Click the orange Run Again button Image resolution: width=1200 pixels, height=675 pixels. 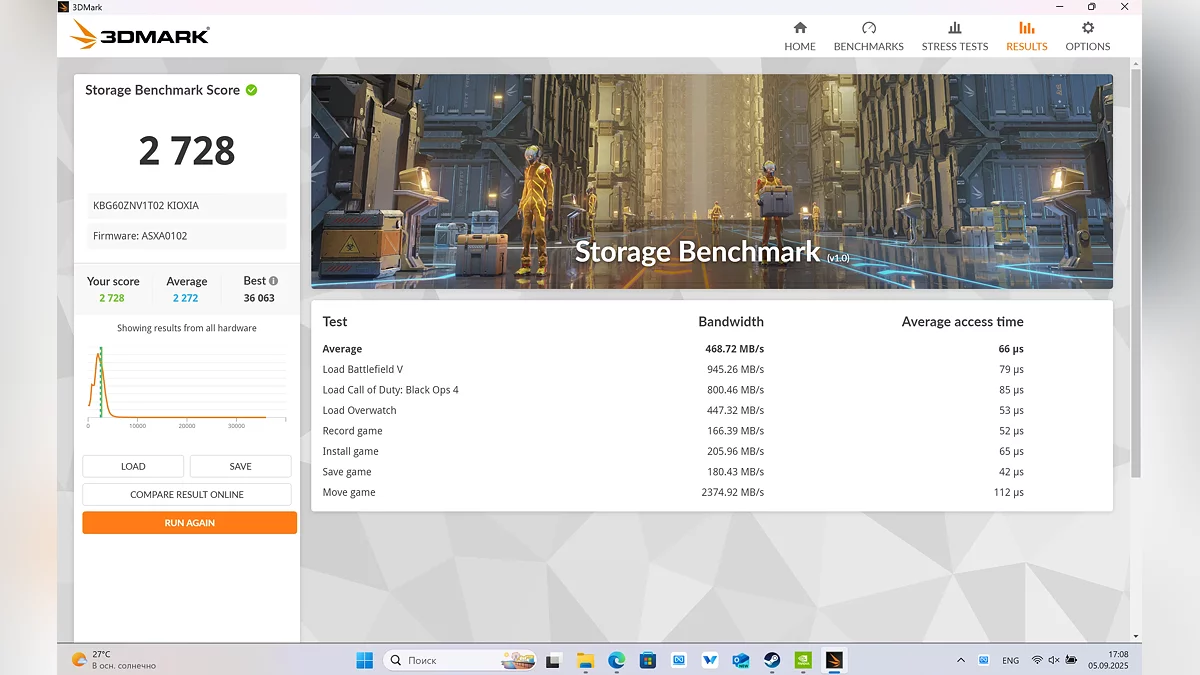point(189,522)
